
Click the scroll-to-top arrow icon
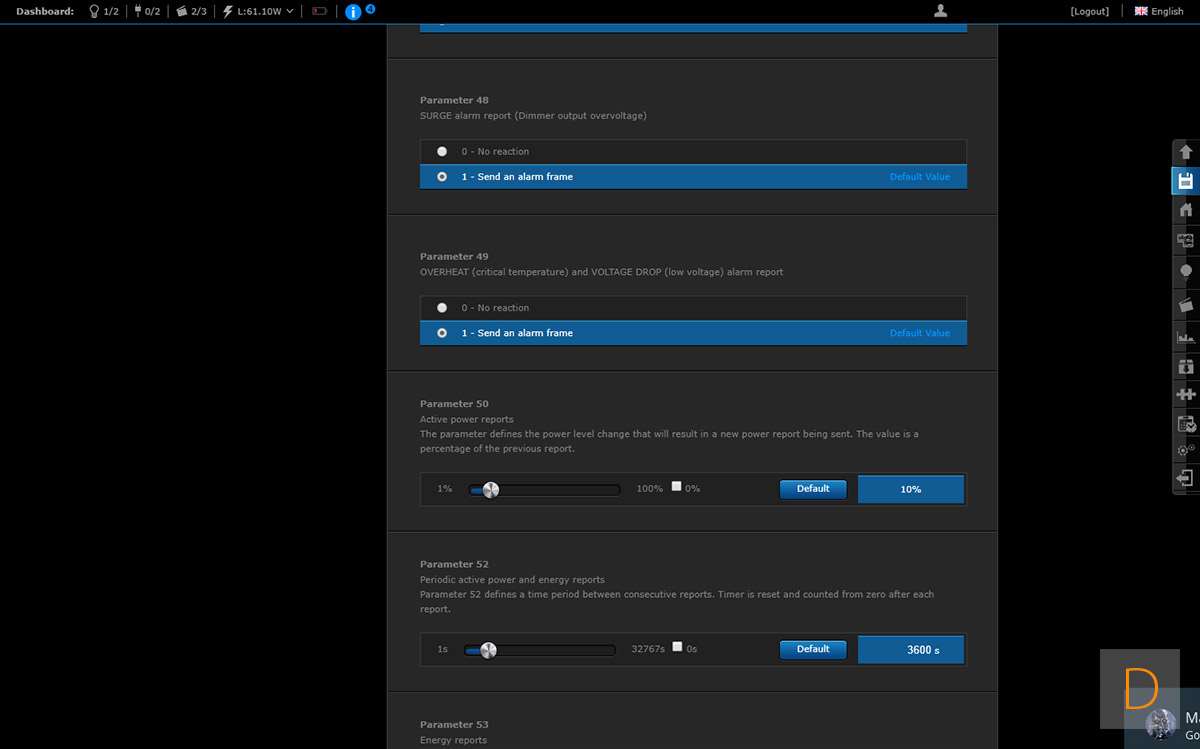tap(1186, 152)
